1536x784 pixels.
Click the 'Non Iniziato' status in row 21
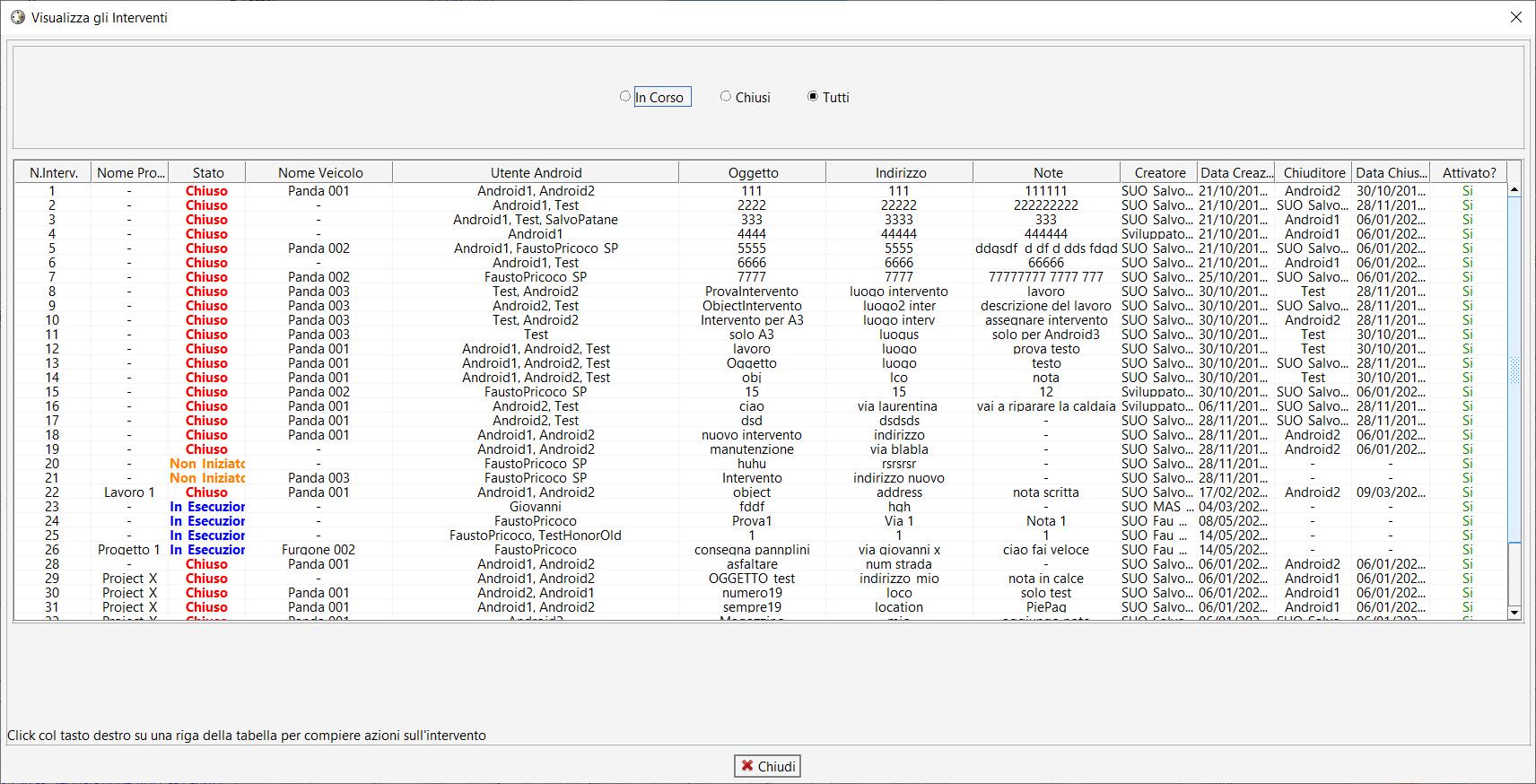[x=207, y=478]
